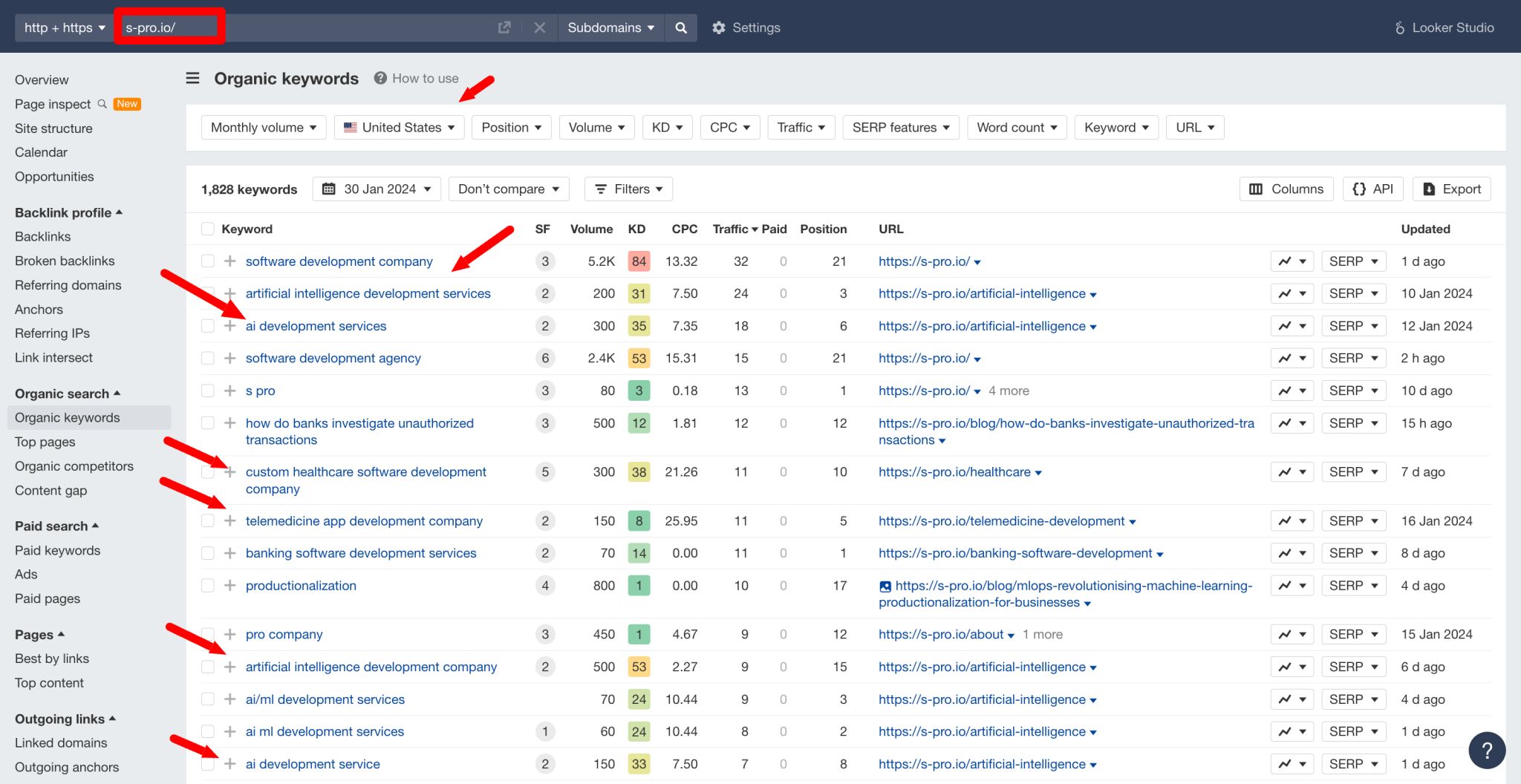1521x784 pixels.
Task: Check 'how do banks investigate' row checkbox
Action: (208, 423)
